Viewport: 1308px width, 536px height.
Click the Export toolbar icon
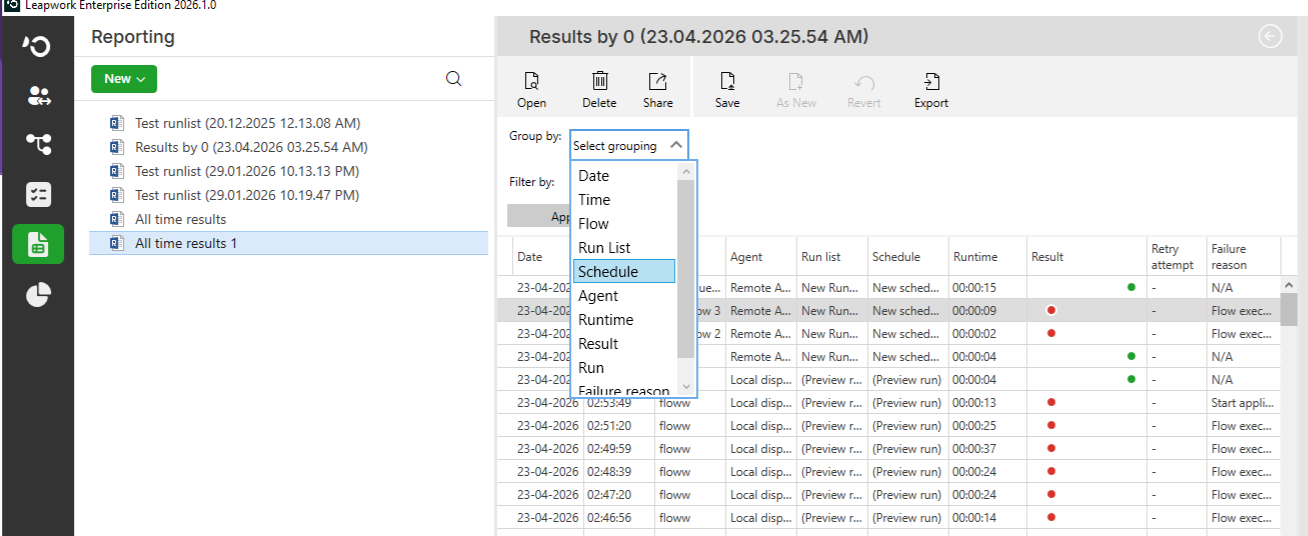point(931,90)
